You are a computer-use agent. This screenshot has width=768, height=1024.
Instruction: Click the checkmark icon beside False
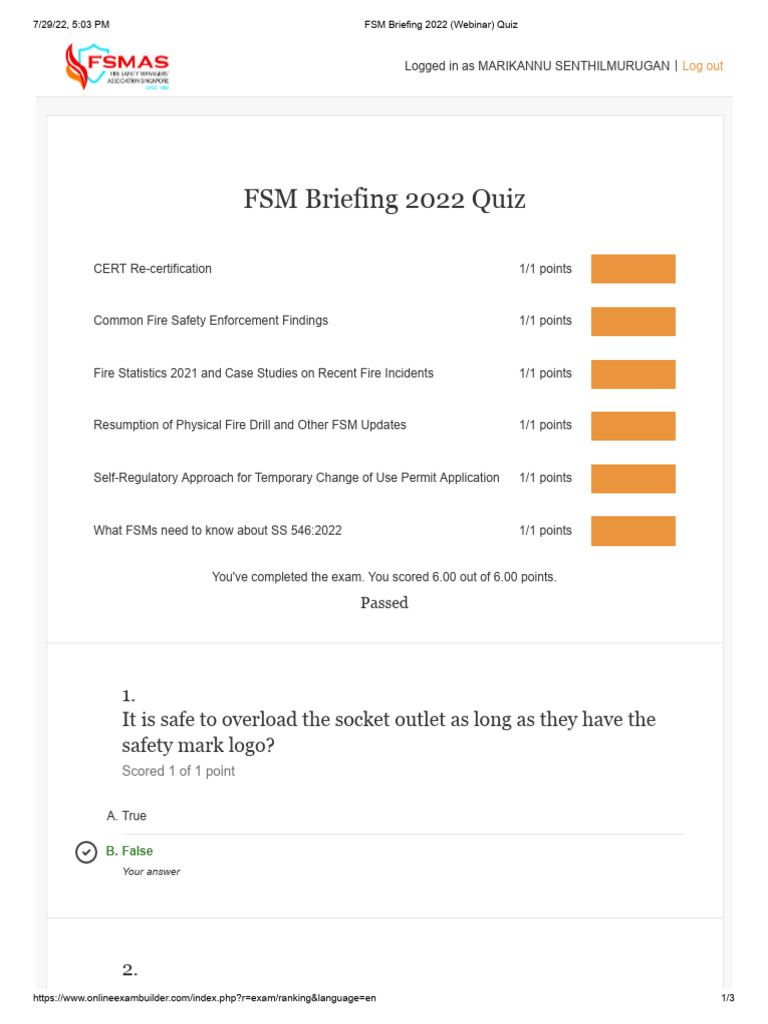86,852
